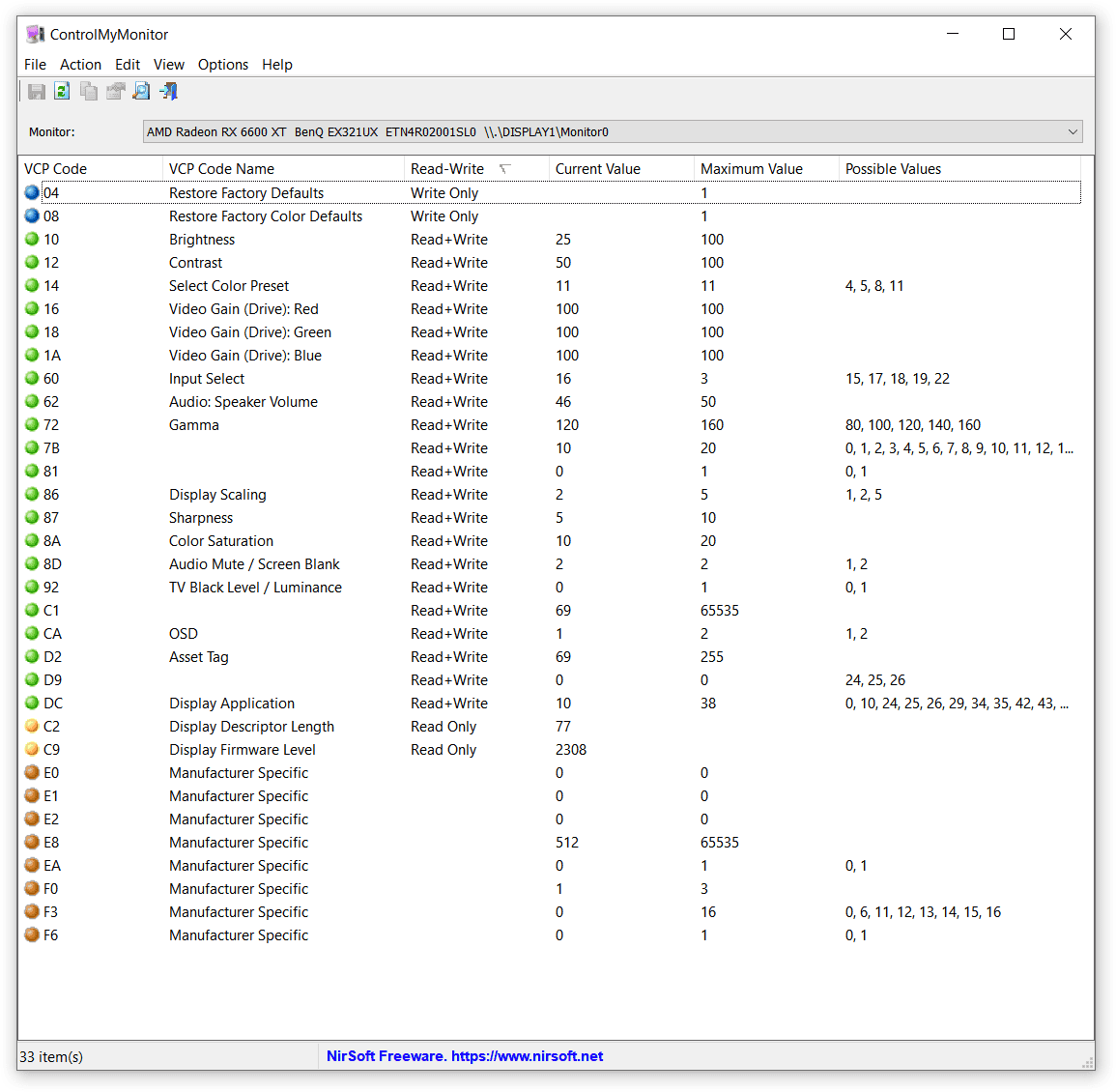Select the Video Gain (Drive): Green row
This screenshot has height=1092, width=1116.
click(552, 331)
